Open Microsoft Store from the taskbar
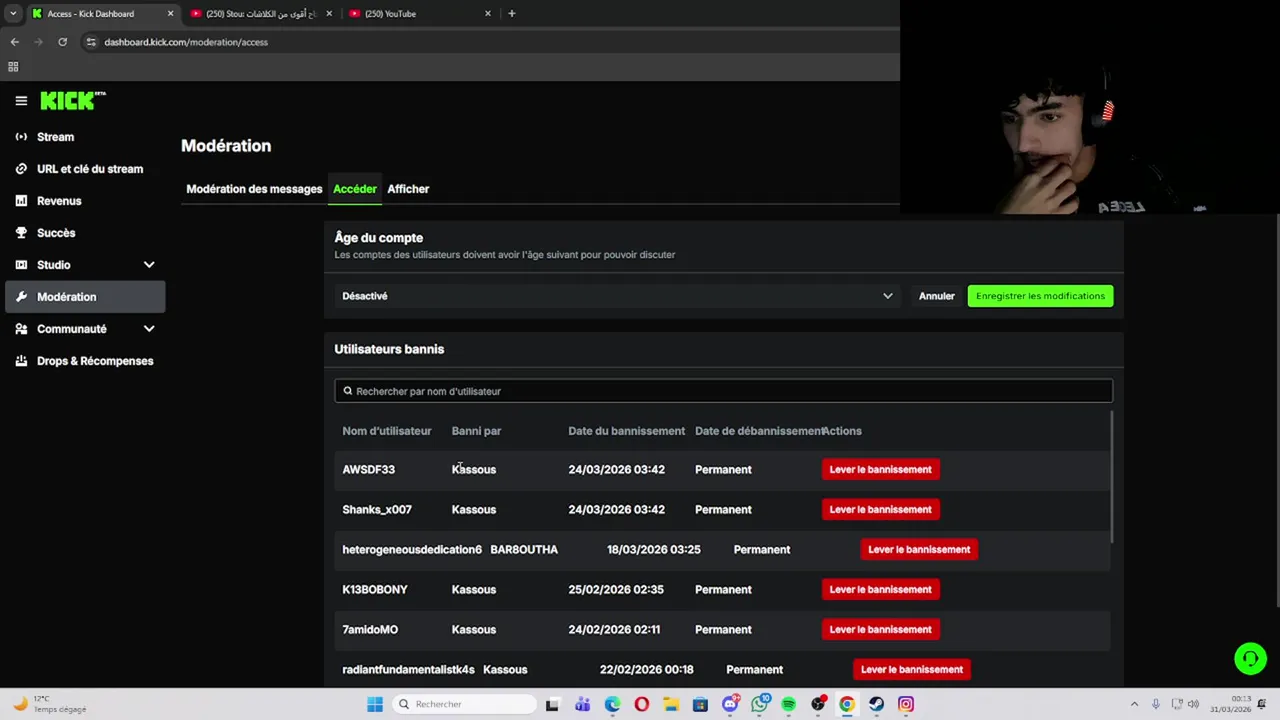This screenshot has height=720, width=1280. click(x=700, y=704)
